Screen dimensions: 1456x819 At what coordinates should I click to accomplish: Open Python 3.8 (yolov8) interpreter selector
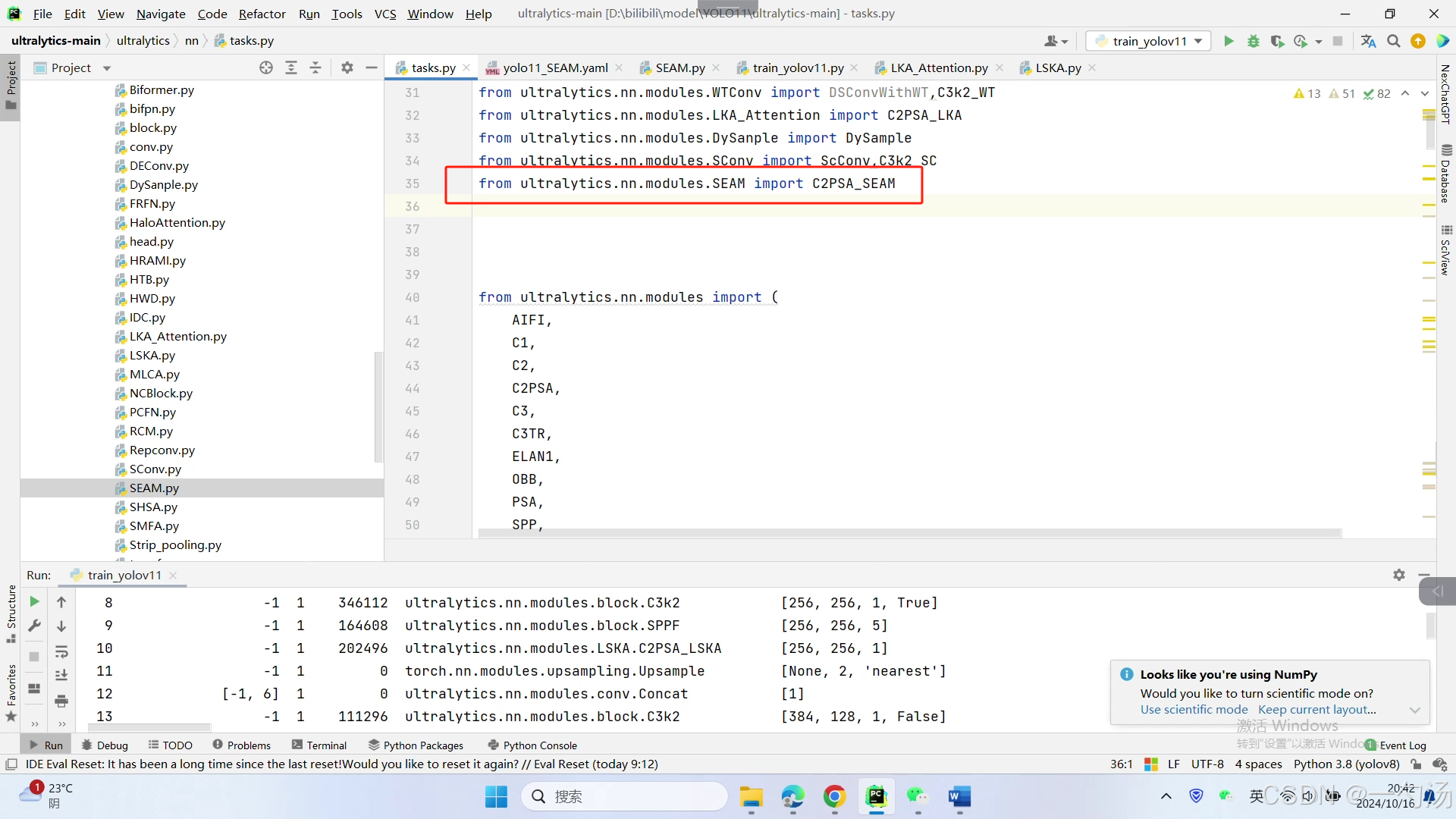click(1346, 764)
